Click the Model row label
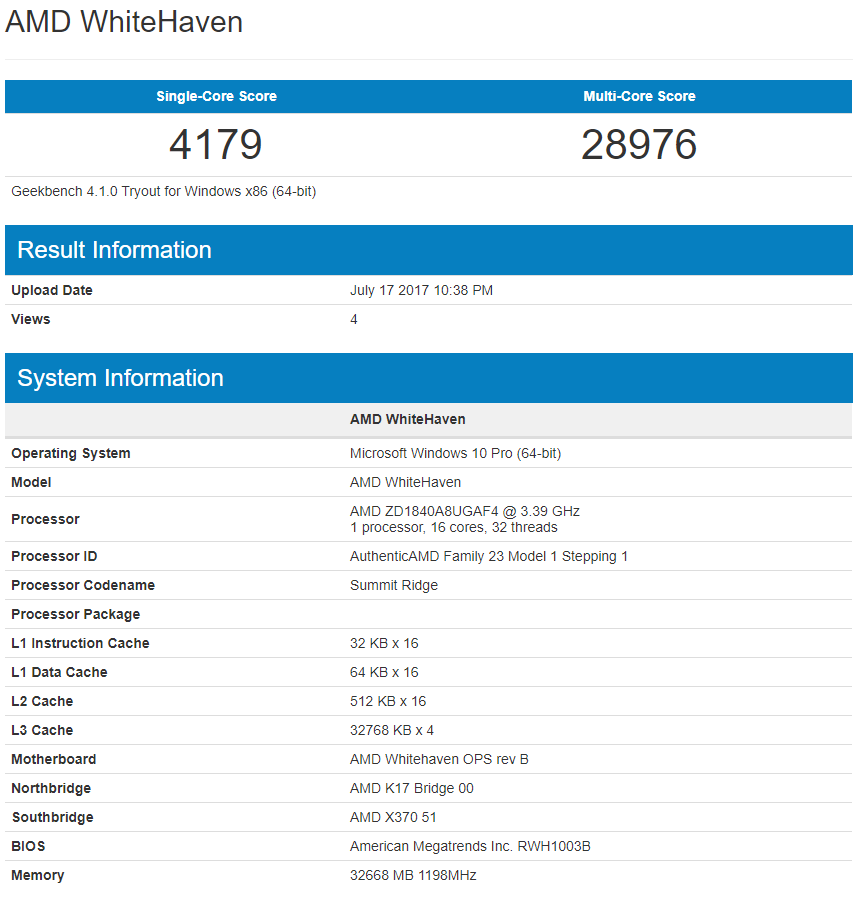Screen dimensions: 865x897 pyautogui.click(x=31, y=482)
